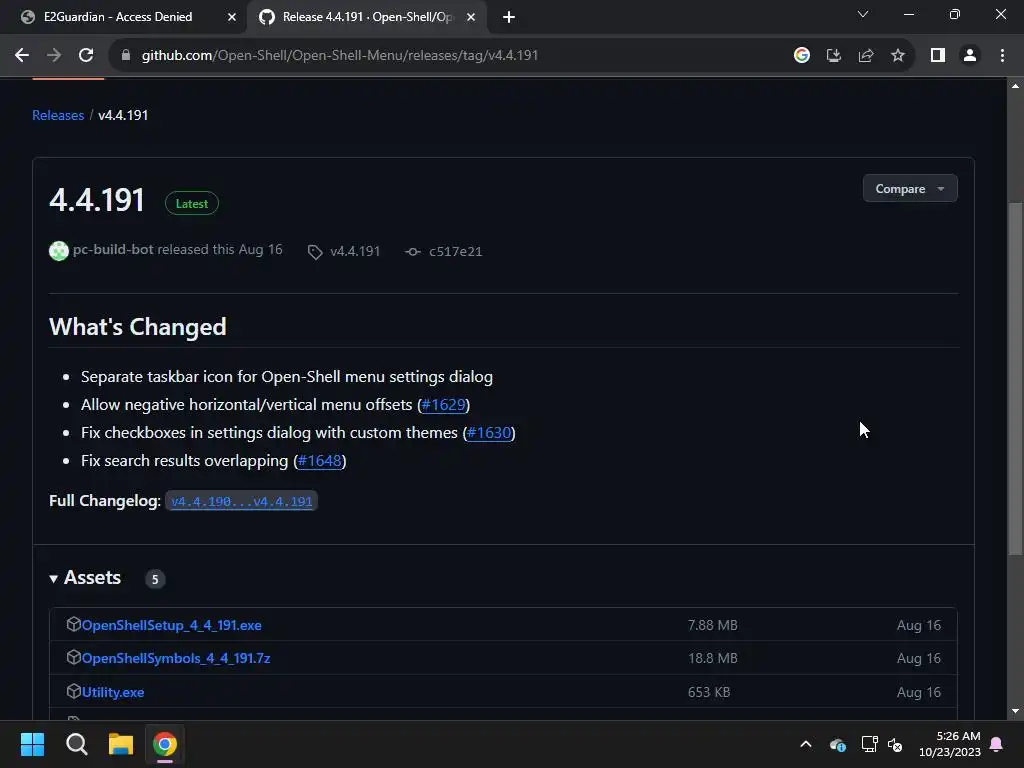Go back using the browser back arrow
Viewport: 1024px width, 768px height.
pyautogui.click(x=22, y=56)
